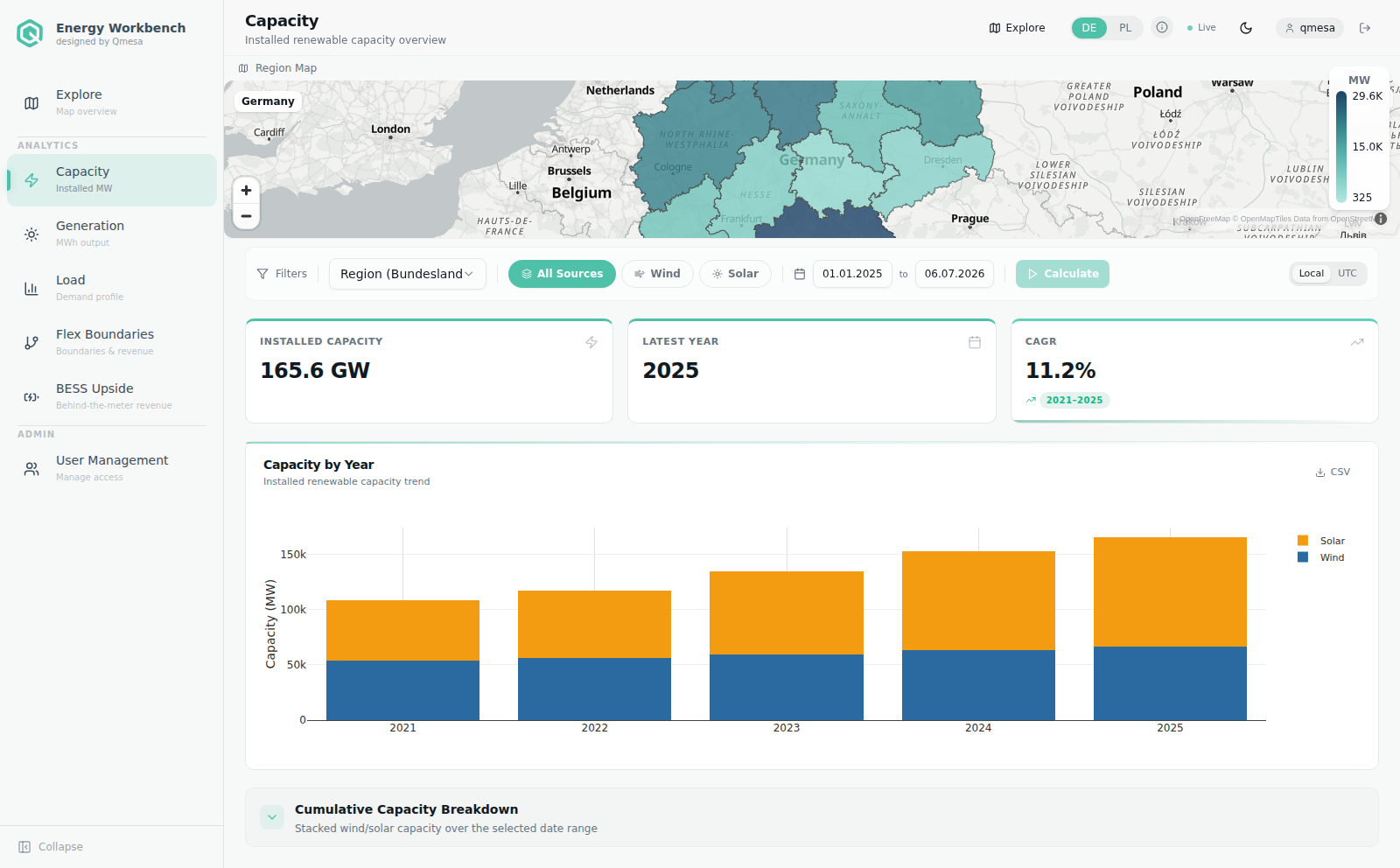Select the Solar source filter
The image size is (1400, 868).
click(x=735, y=274)
